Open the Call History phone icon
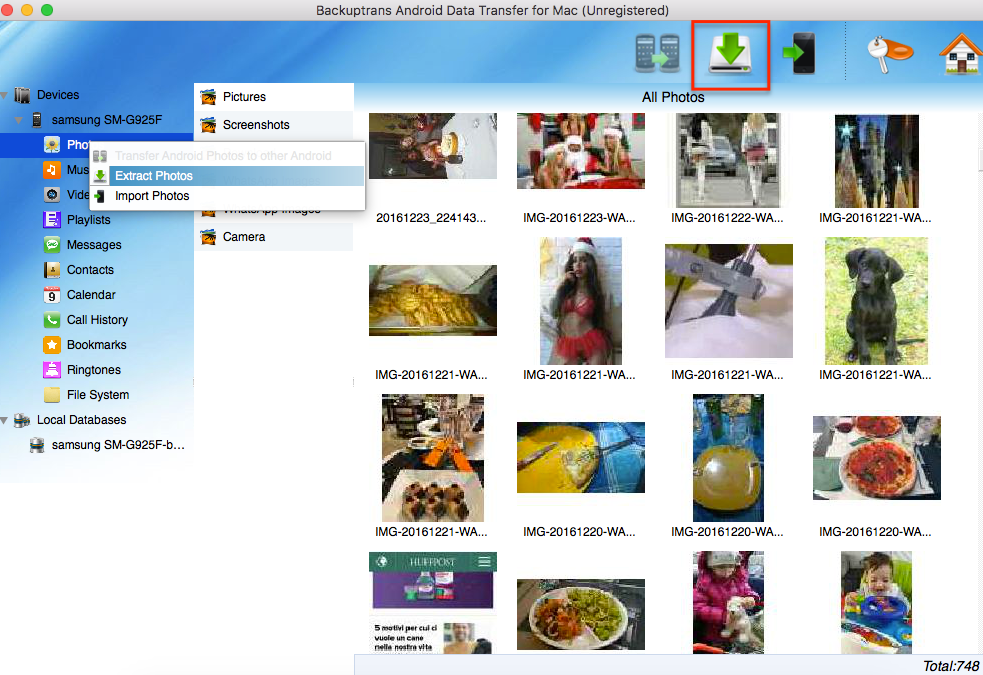Screen dimensions: 983x675 [x=52, y=320]
